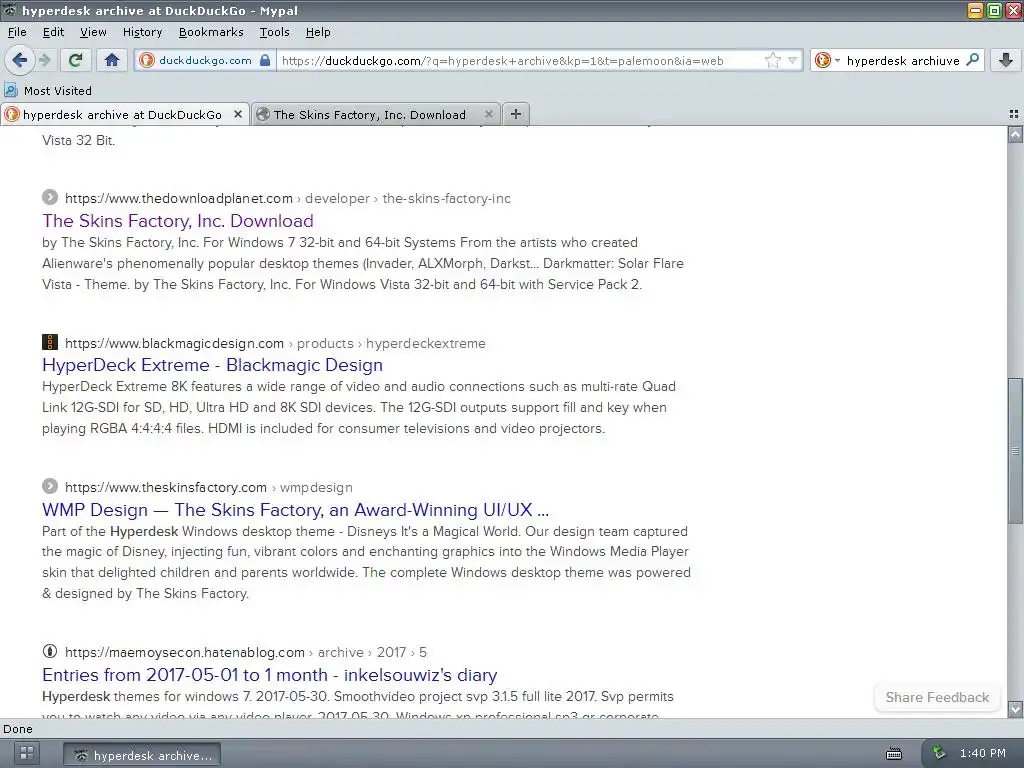The height and width of the screenshot is (768, 1024).
Task: Open the Edit menu
Action: click(53, 32)
